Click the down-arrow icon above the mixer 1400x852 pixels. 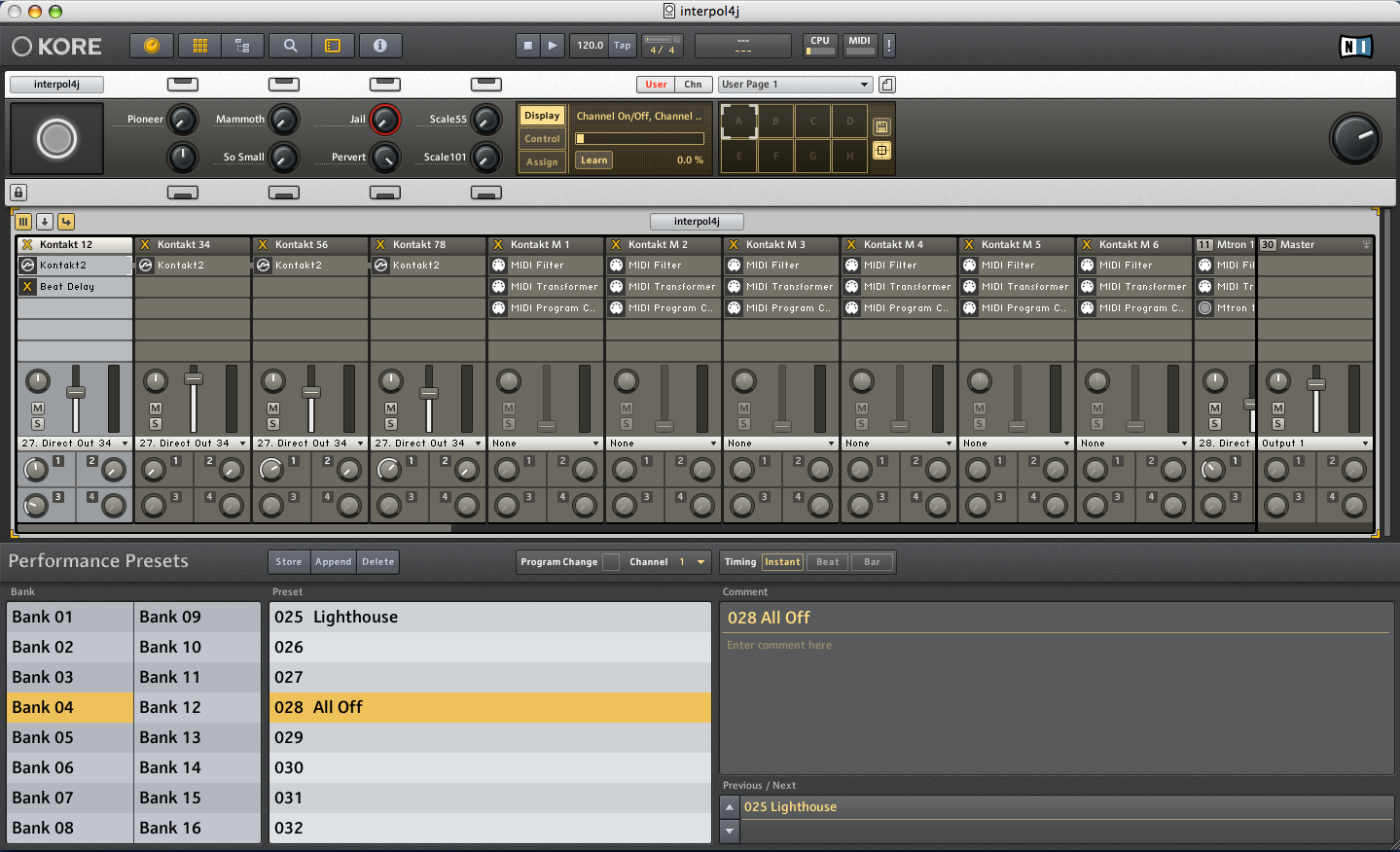point(45,222)
